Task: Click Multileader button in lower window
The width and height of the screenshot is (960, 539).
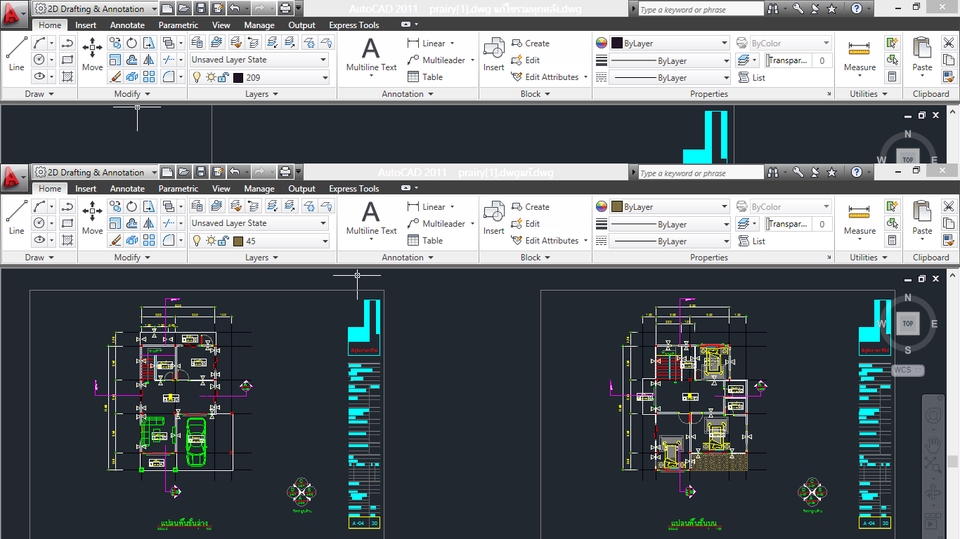Action: [436, 224]
